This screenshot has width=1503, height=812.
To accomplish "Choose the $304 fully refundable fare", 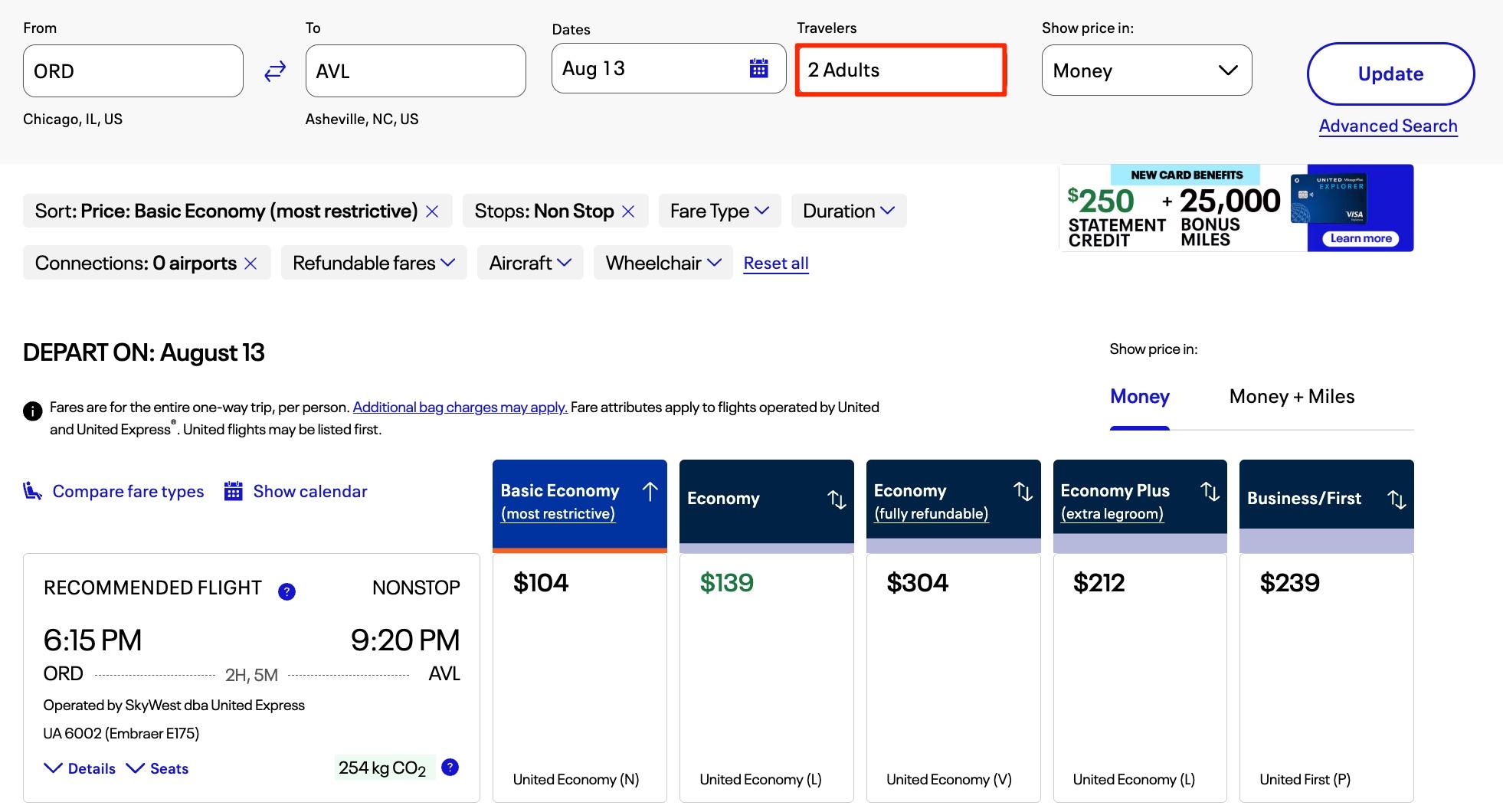I will click(x=953, y=678).
